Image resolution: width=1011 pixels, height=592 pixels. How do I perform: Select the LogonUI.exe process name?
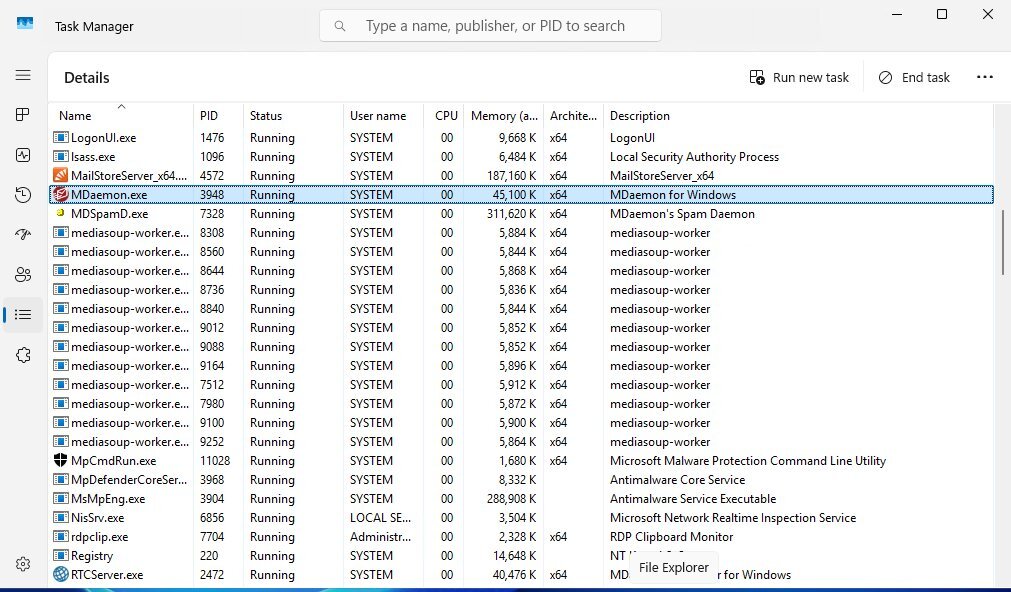coord(103,137)
